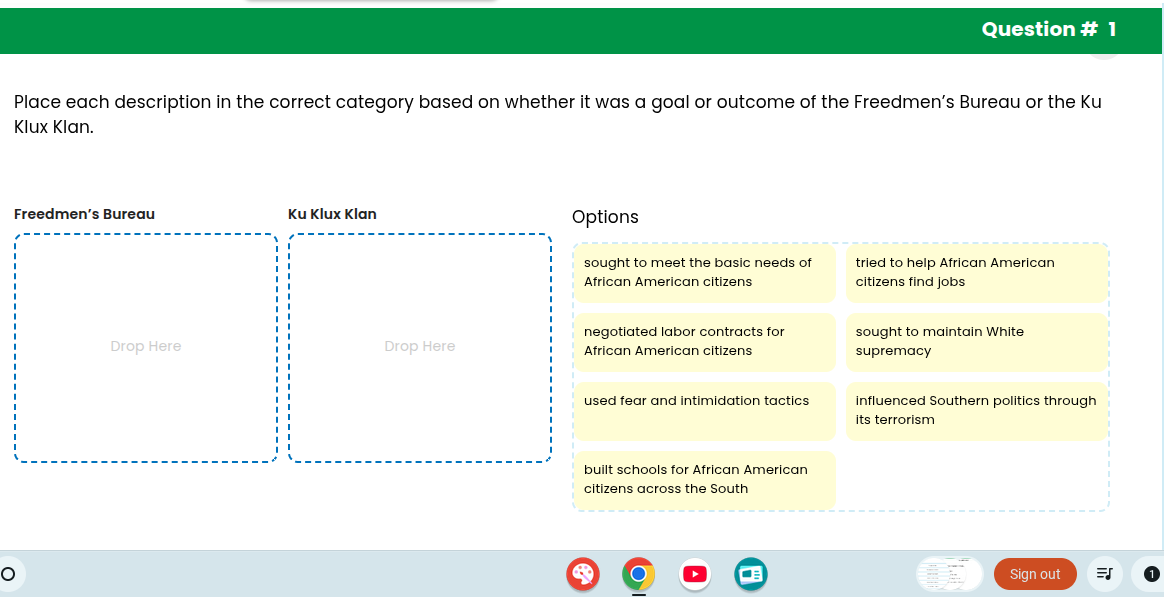Open the teal news reader app on the shelf
This screenshot has width=1164, height=597.
(x=750, y=574)
